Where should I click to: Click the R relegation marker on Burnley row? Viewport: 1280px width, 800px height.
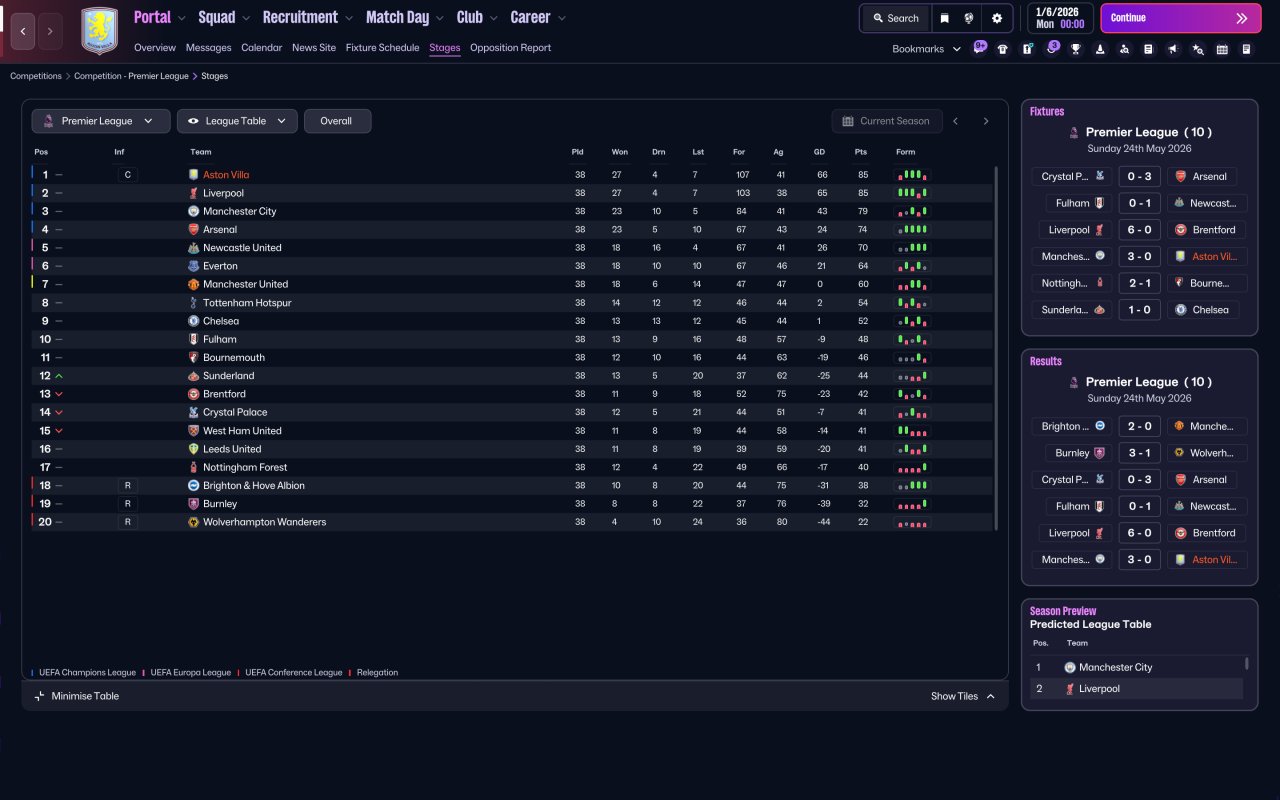pos(127,504)
